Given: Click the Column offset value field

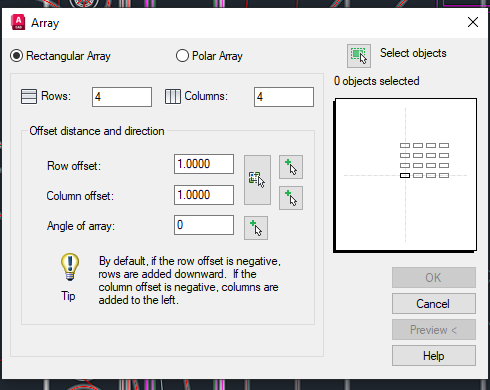Looking at the screenshot, I should click(x=204, y=195).
